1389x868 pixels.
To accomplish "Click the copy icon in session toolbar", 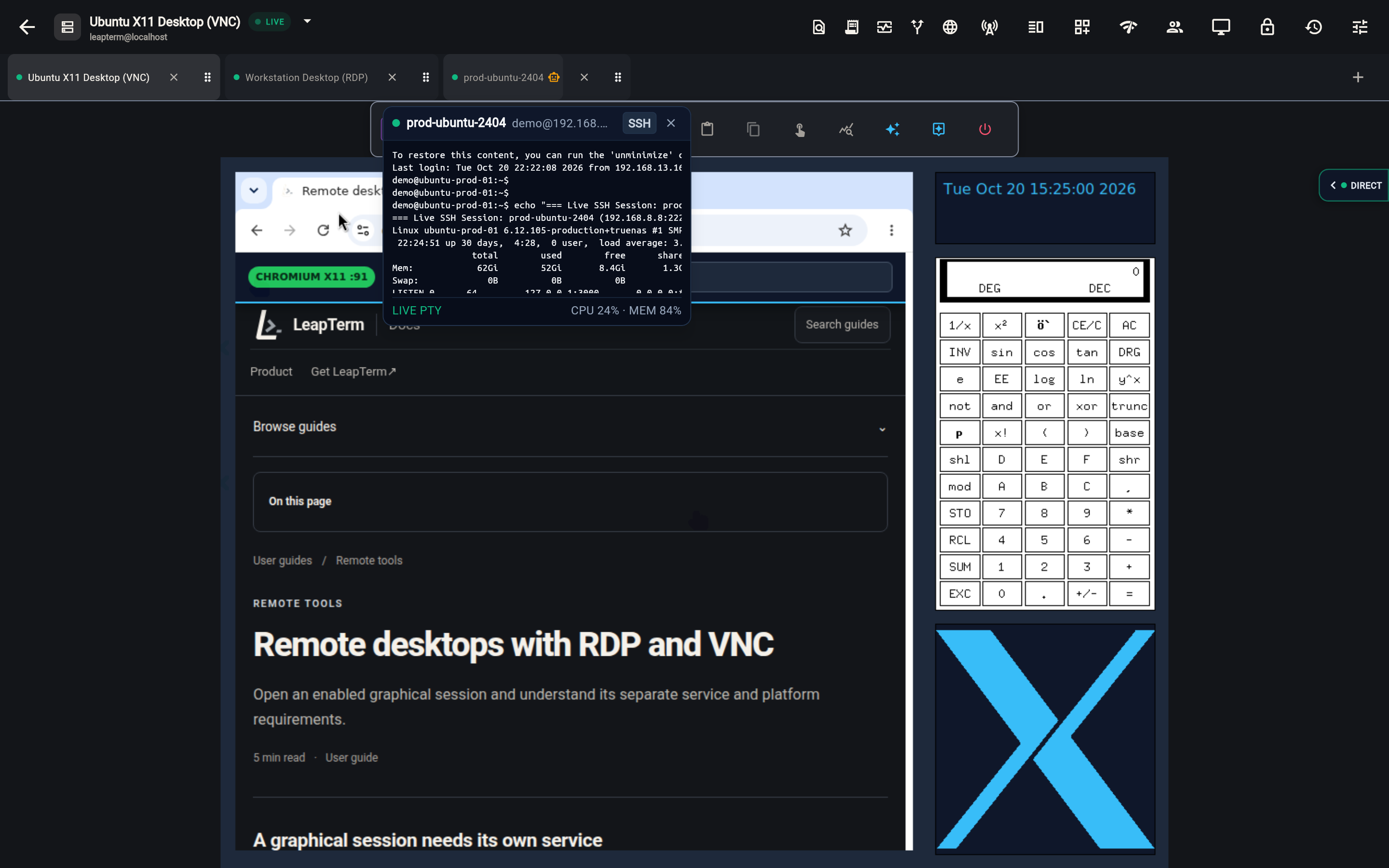I will point(754,129).
